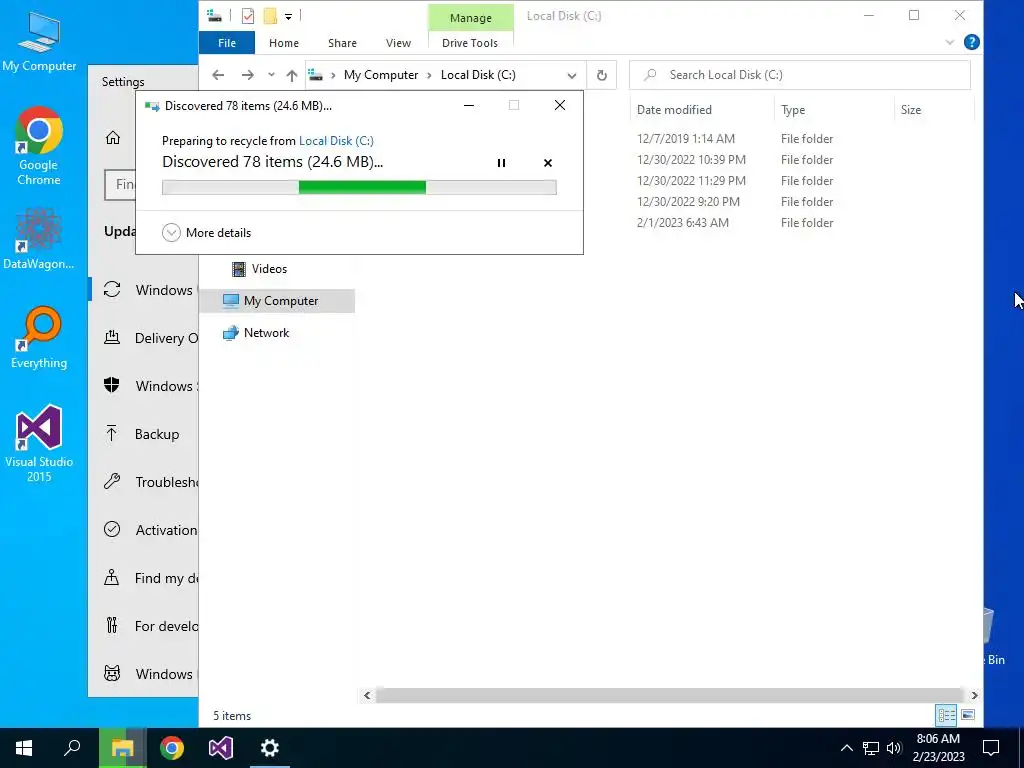Pause the recycle operation
1024x768 pixels.
pos(501,163)
